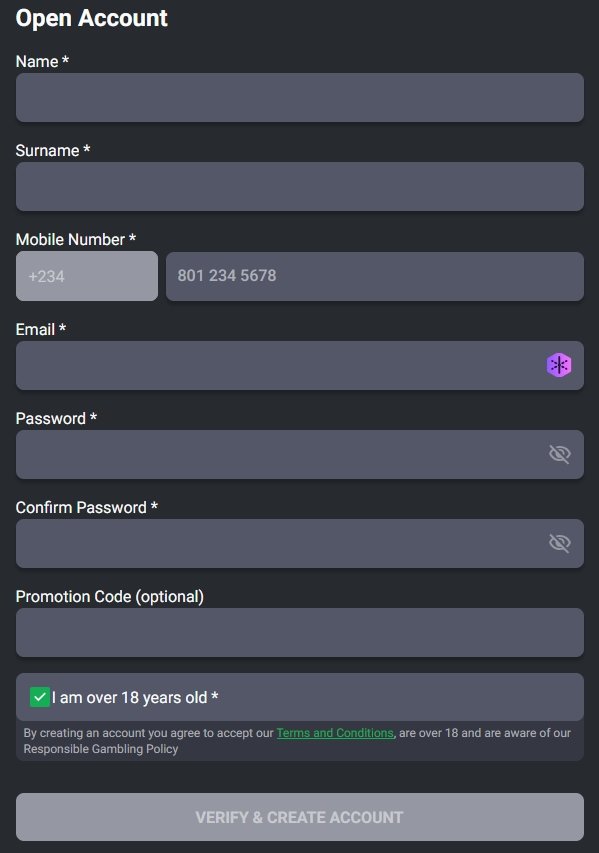Click the Verify & Create Account button
The width and height of the screenshot is (599, 853).
300,817
